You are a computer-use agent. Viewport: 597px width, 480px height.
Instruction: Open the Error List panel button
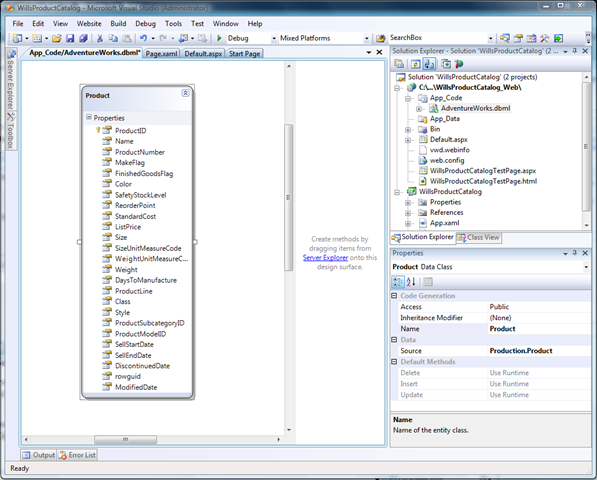[77, 455]
